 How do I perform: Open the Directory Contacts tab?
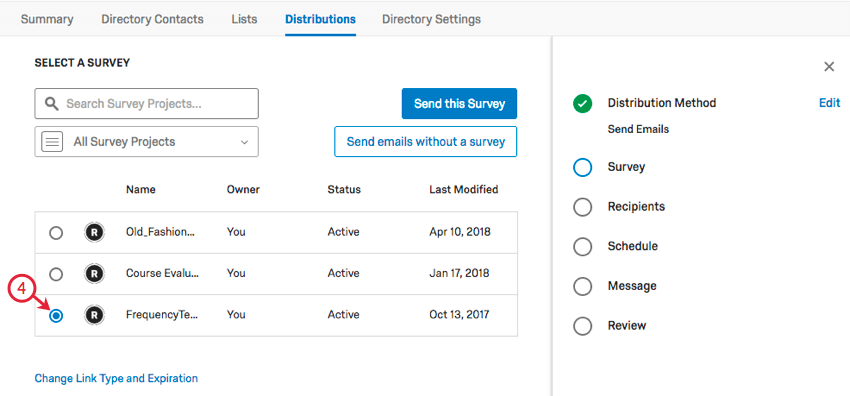[x=152, y=20]
